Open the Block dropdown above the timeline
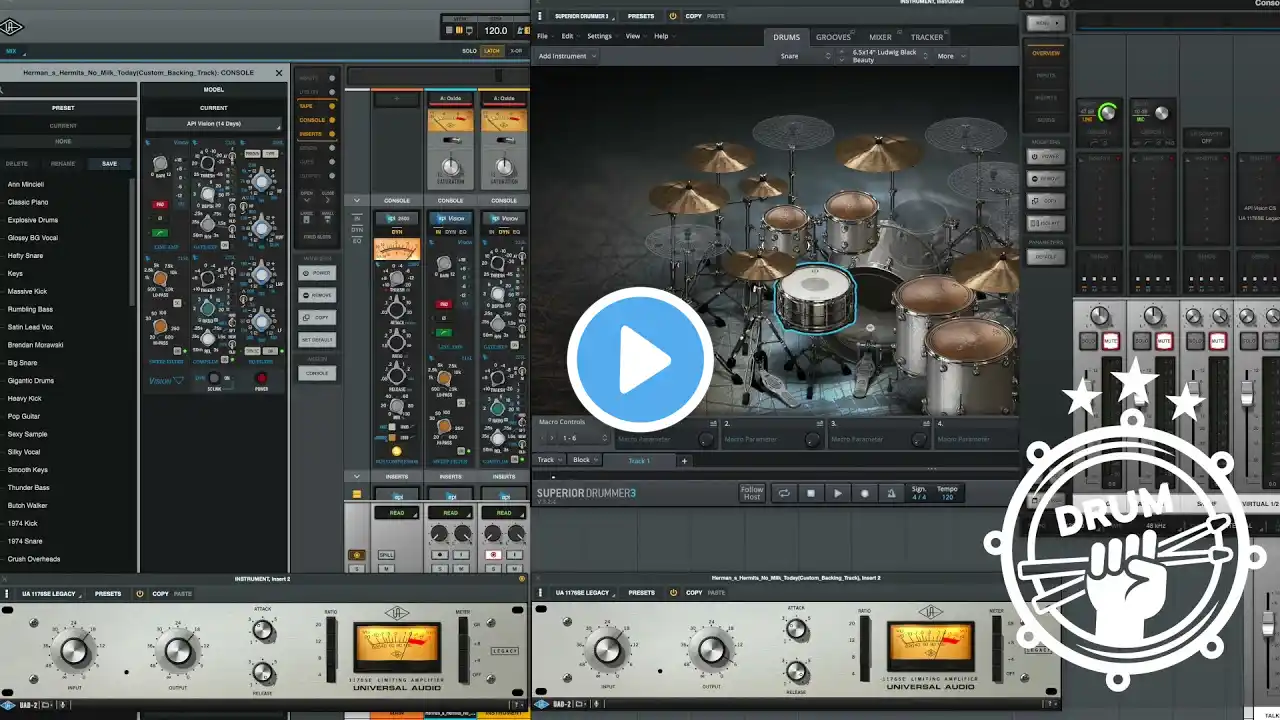1280x720 pixels. click(585, 460)
